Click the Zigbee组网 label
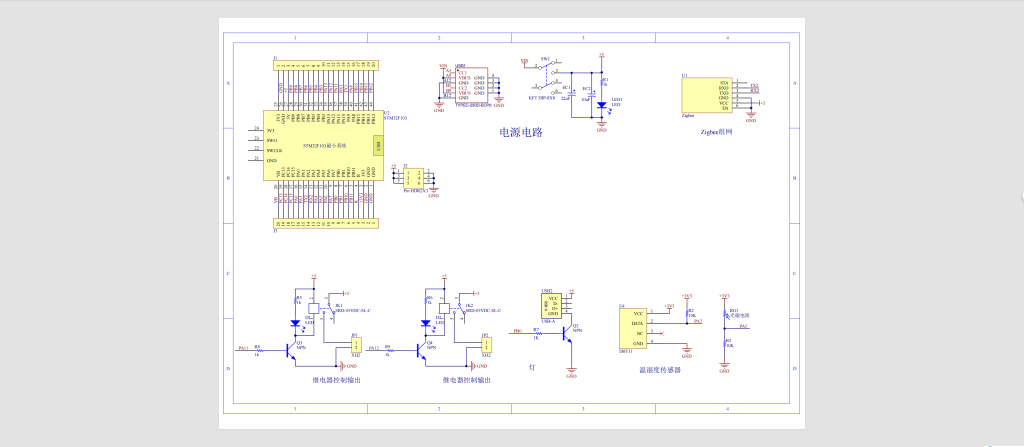This screenshot has width=1024, height=447. 718,132
